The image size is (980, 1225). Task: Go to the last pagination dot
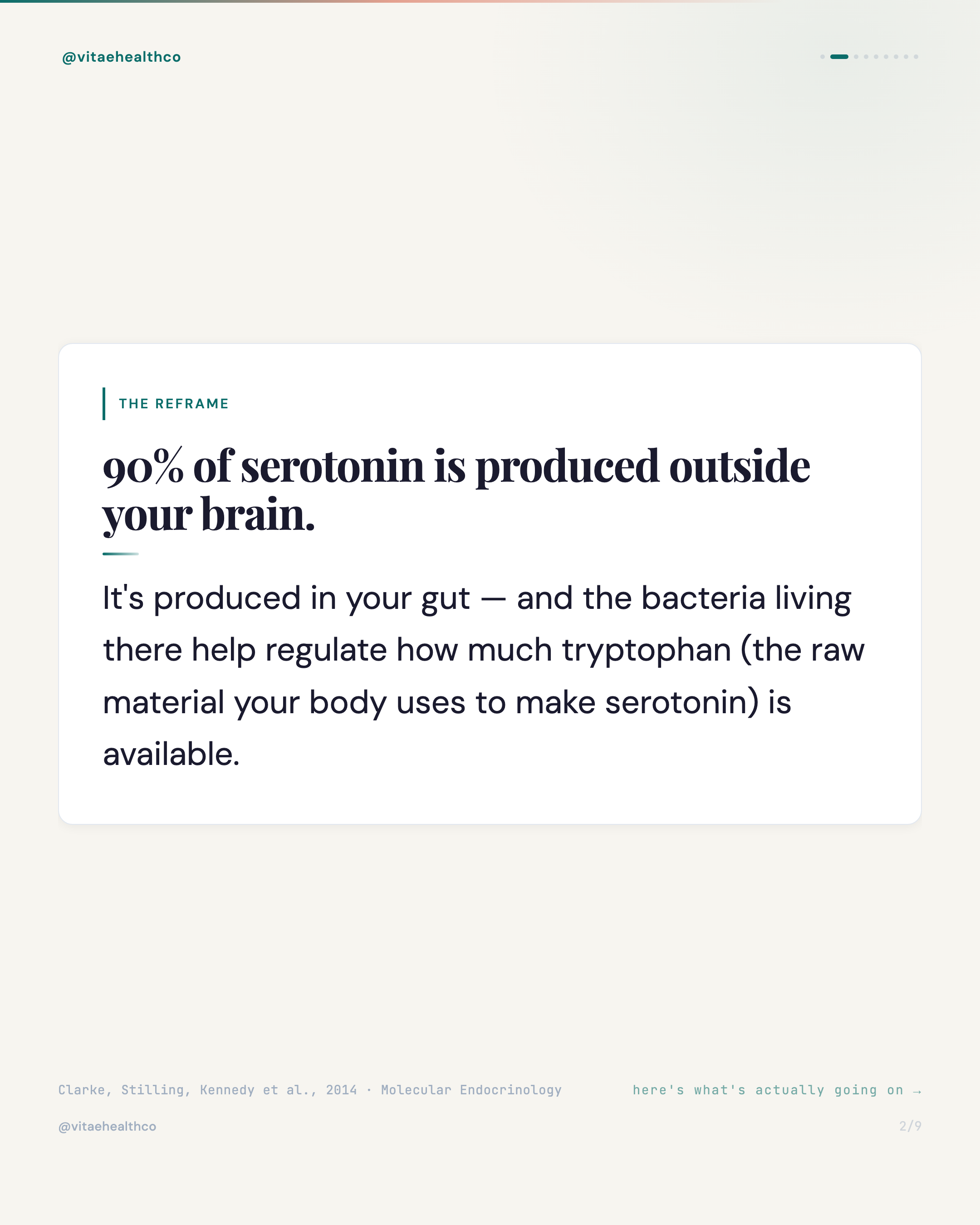916,57
